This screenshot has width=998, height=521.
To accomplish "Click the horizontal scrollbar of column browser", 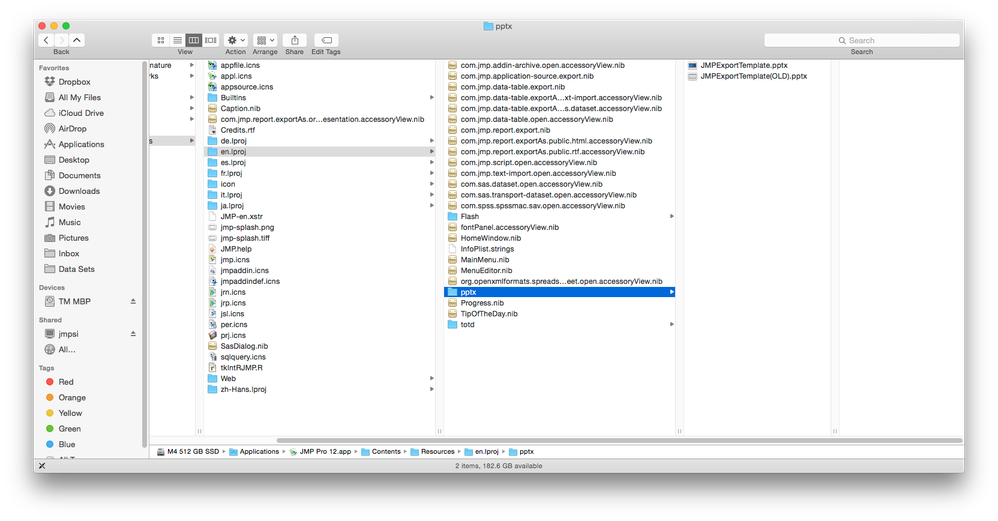I will 619,440.
